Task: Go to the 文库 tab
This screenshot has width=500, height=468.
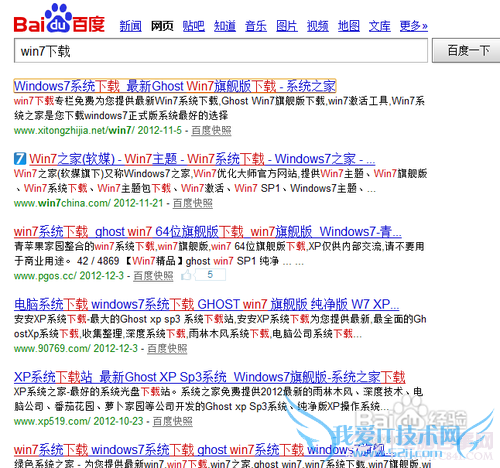Action: tap(379, 26)
